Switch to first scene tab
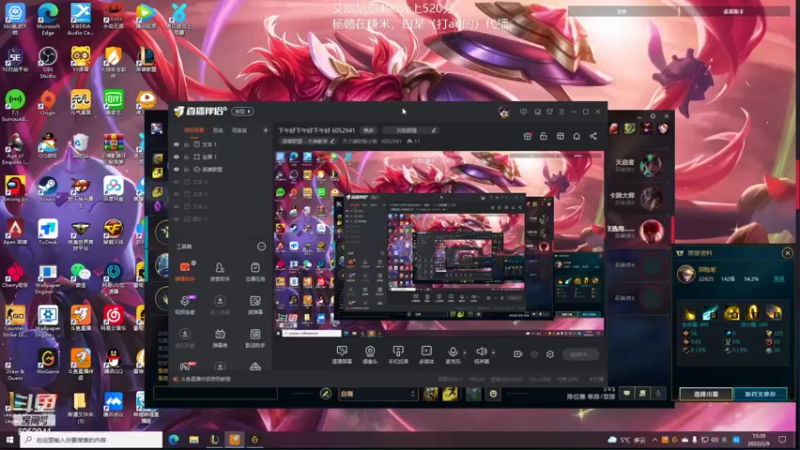 [193, 131]
